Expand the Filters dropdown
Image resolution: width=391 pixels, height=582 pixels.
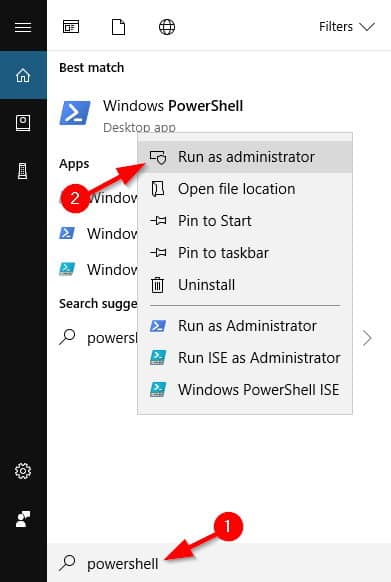point(347,27)
